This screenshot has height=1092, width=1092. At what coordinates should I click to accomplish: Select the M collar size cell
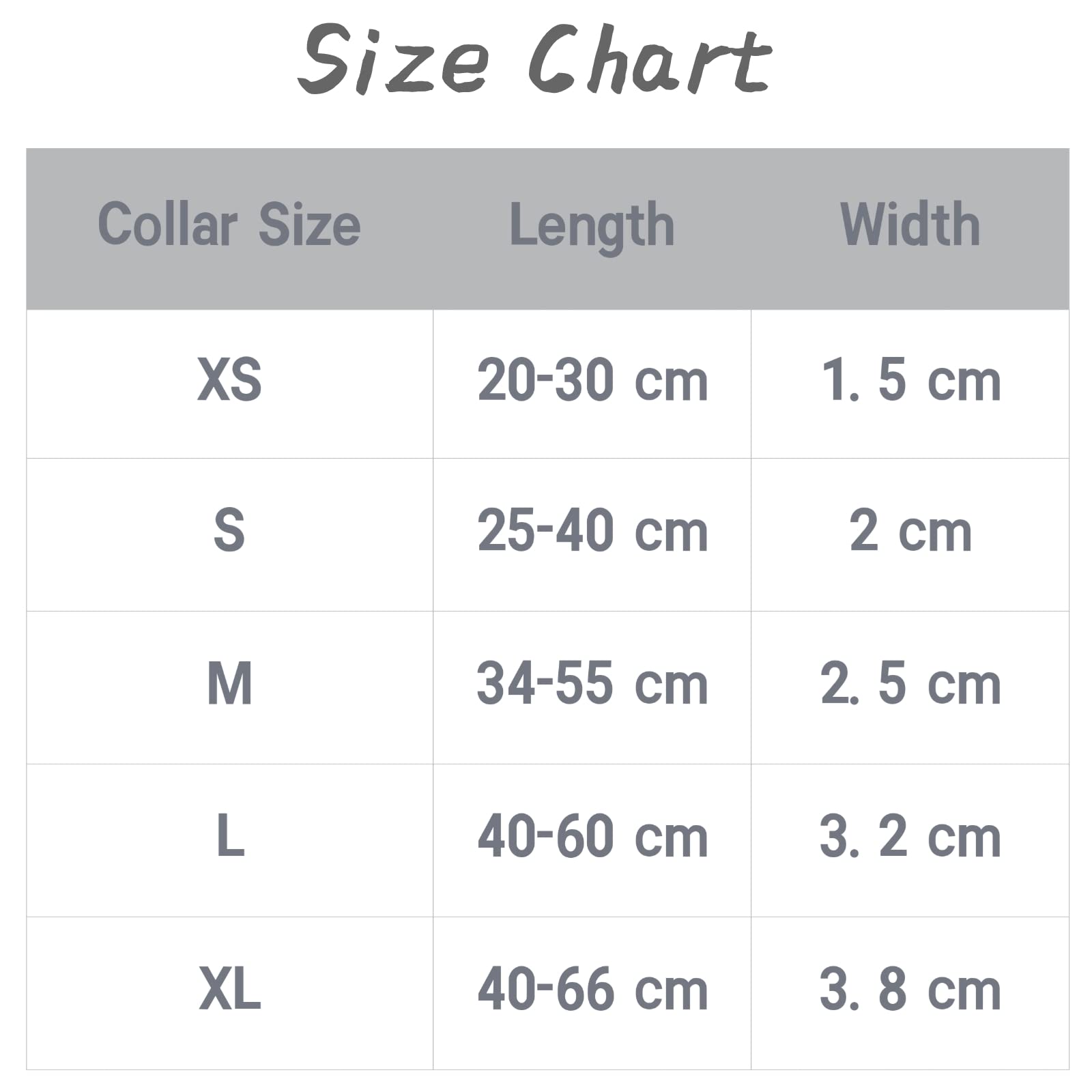[229, 685]
